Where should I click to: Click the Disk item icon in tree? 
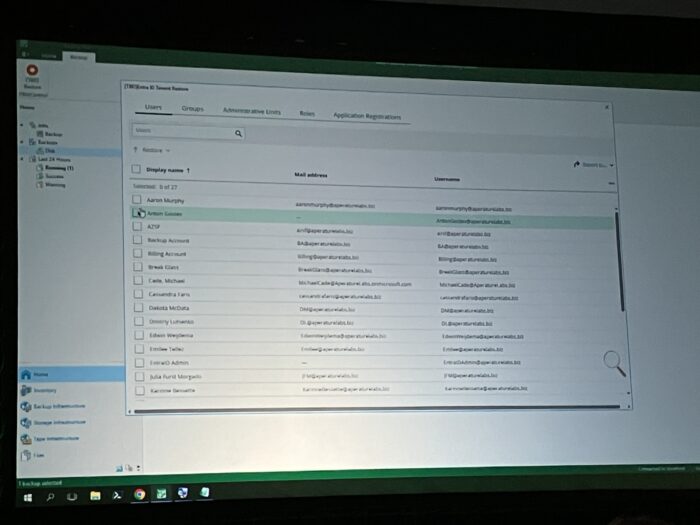(x=40, y=150)
